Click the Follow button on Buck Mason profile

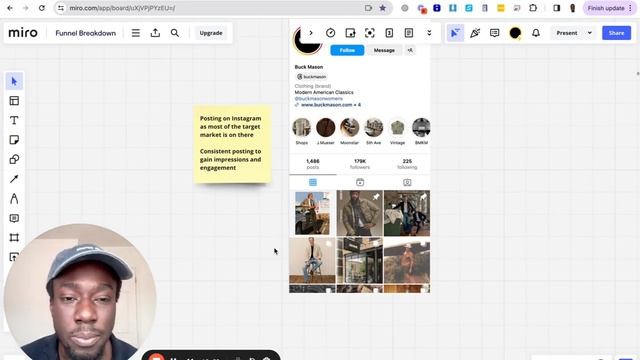(x=347, y=50)
